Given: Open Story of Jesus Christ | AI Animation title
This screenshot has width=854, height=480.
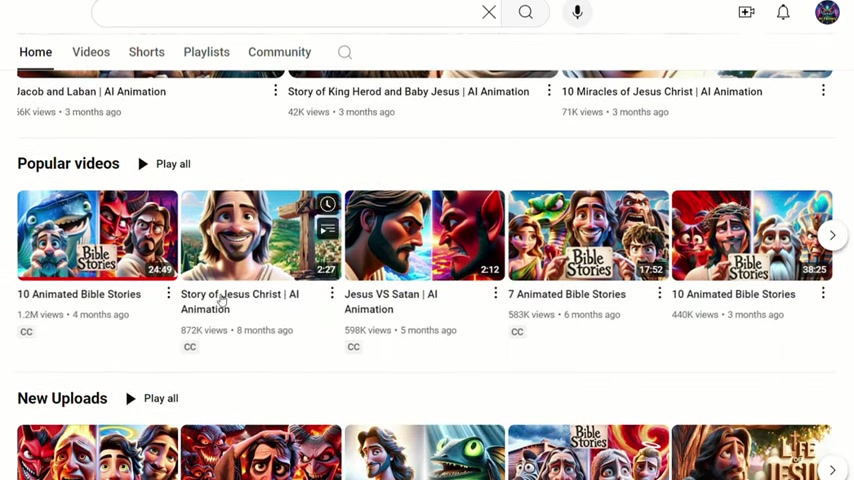Looking at the screenshot, I should pyautogui.click(x=240, y=301).
